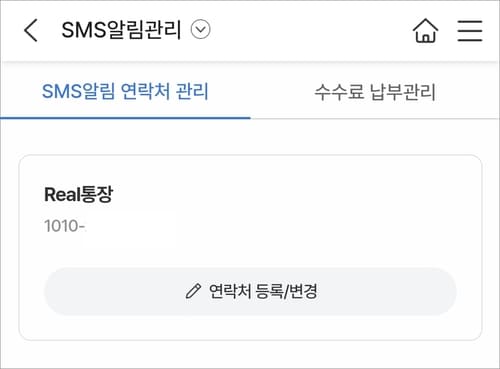Open the page selector next to the title
Viewport: 500px width, 369px height.
200,29
